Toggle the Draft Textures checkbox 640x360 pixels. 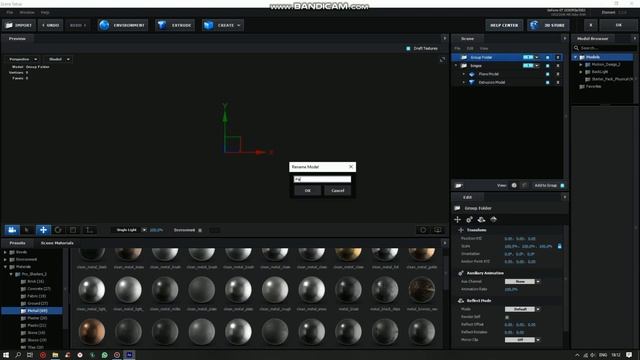pyautogui.click(x=408, y=49)
